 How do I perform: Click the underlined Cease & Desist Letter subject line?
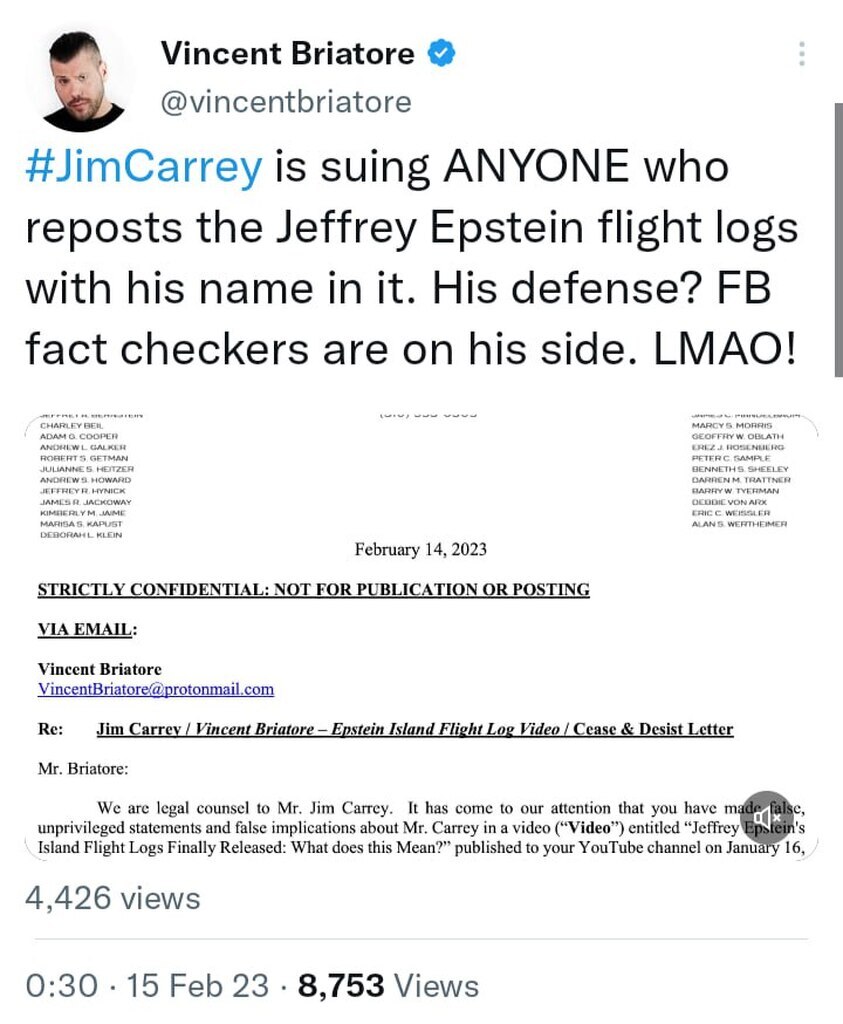[414, 729]
